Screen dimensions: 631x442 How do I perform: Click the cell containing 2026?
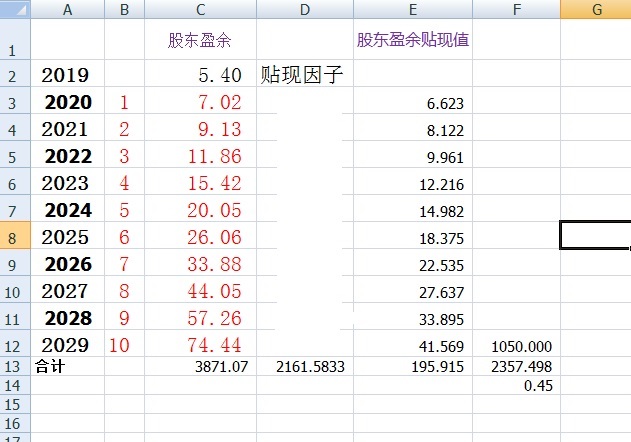(68, 262)
